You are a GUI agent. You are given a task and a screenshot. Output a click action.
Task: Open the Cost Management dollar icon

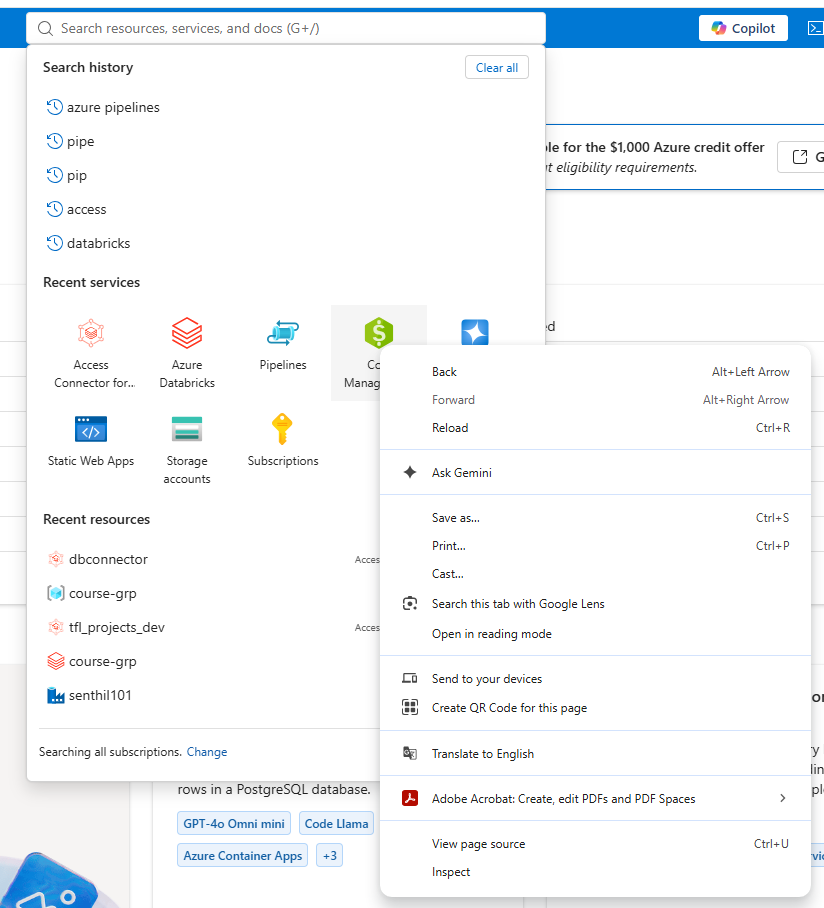point(379,332)
